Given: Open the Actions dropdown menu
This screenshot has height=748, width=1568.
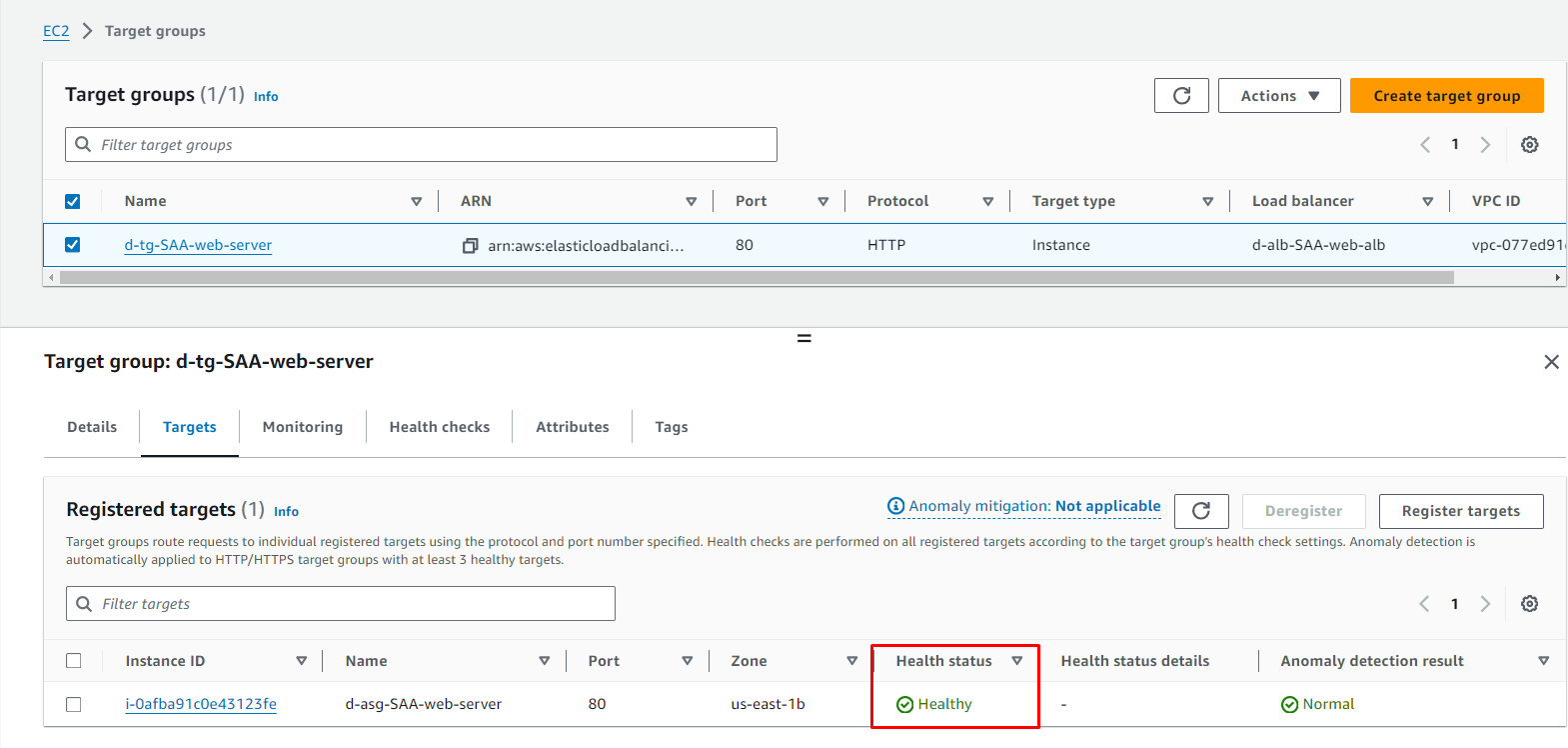Looking at the screenshot, I should [x=1279, y=96].
